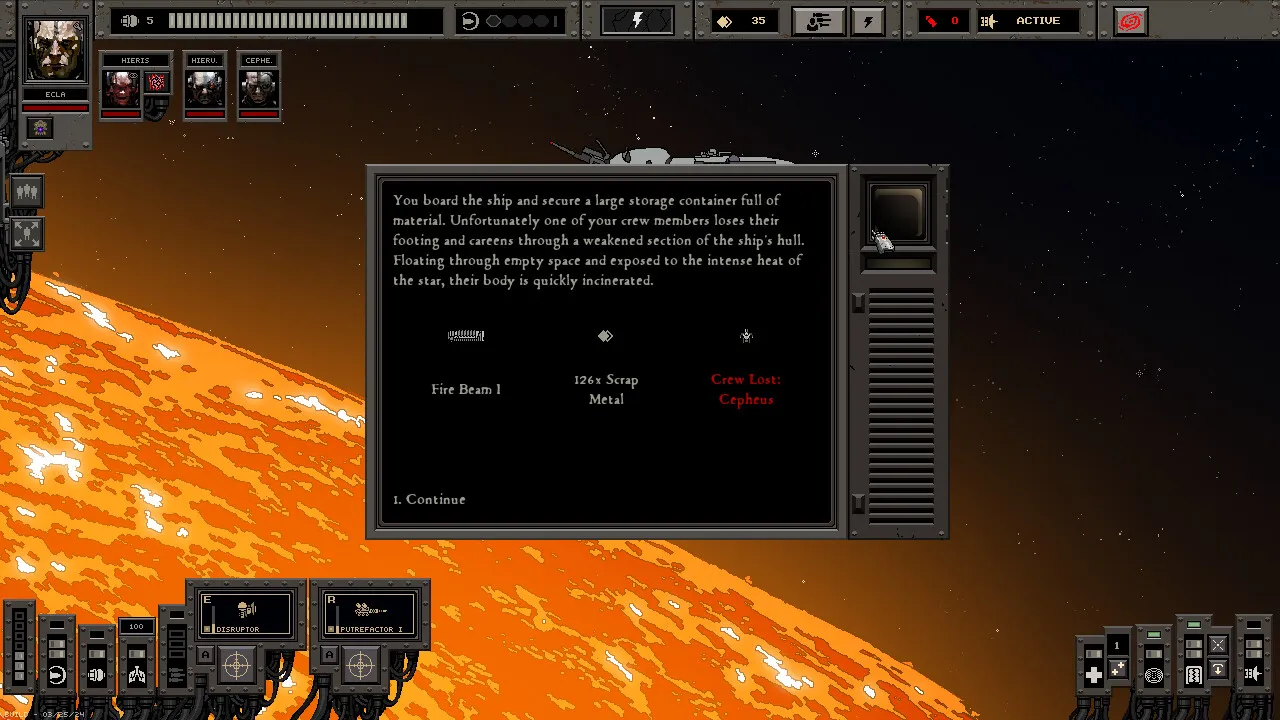Toggle autofire on the Putrefactor with the A button

point(330,654)
